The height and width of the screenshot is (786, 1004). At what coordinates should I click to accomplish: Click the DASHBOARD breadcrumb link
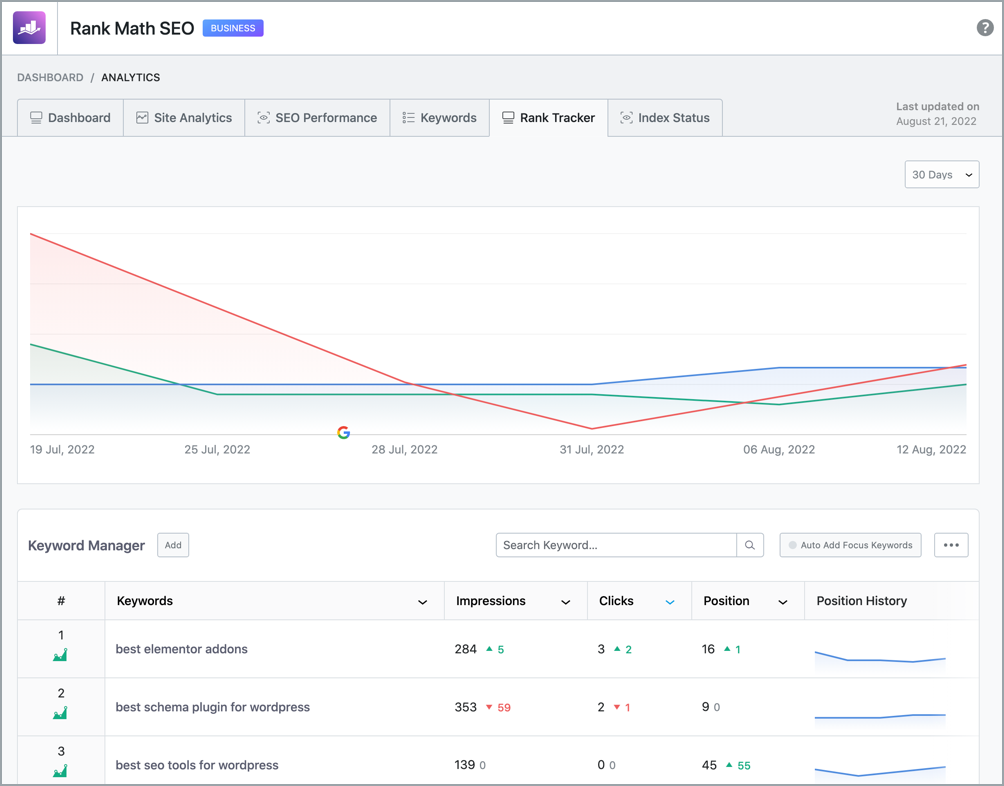(50, 77)
